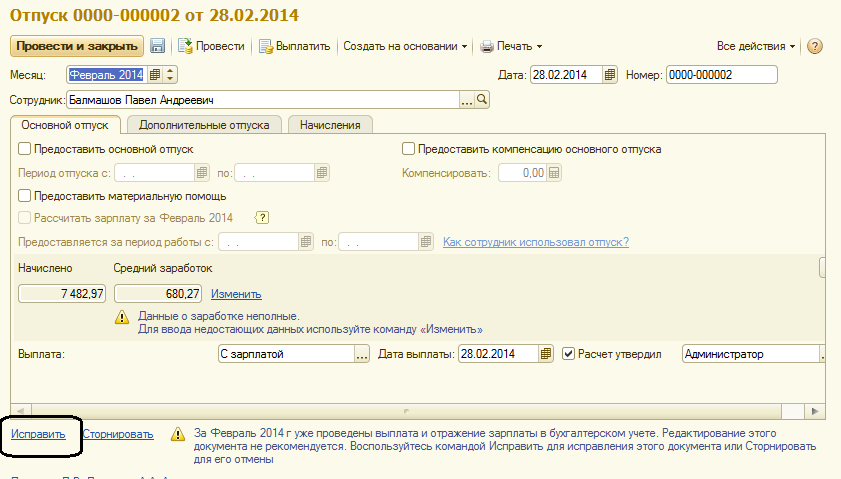Viewport: 841px width, 479px height.
Task: Switch to Дополнительные отпуска tab
Action: [204, 125]
